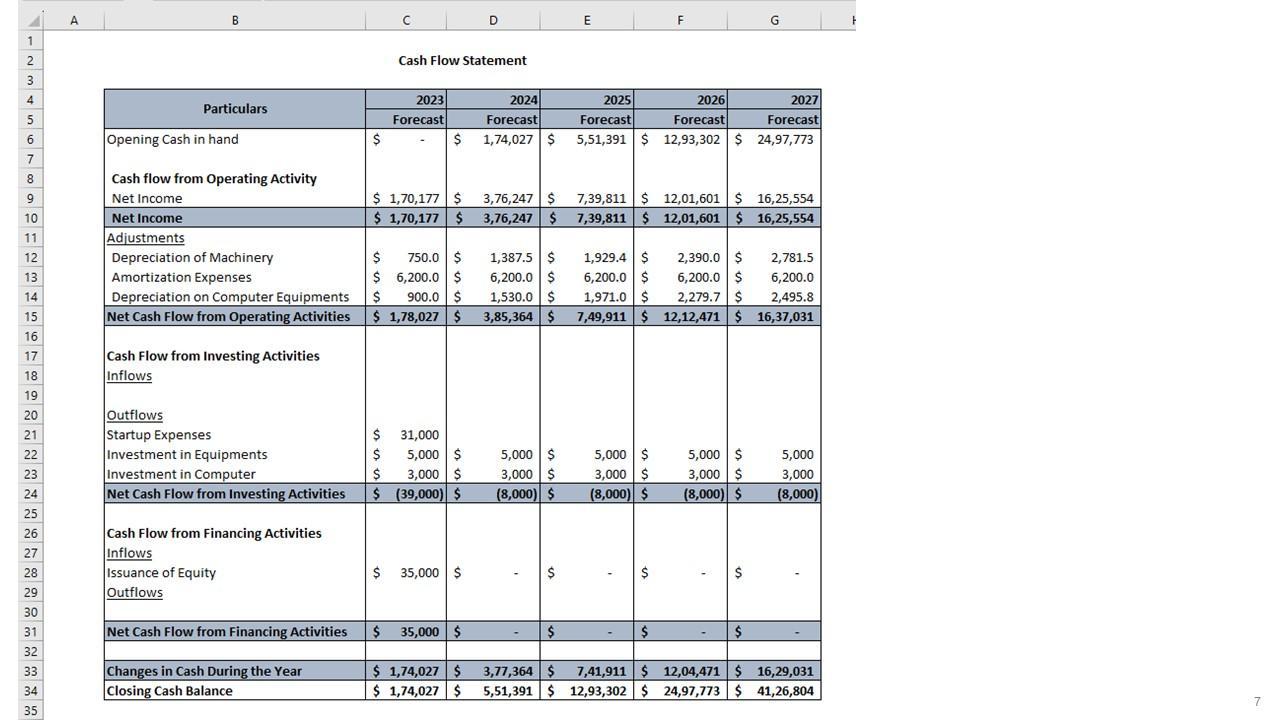Image resolution: width=1280 pixels, height=720 pixels.
Task: Select machinery depreciation value 2,390.0
Action: tap(680, 257)
